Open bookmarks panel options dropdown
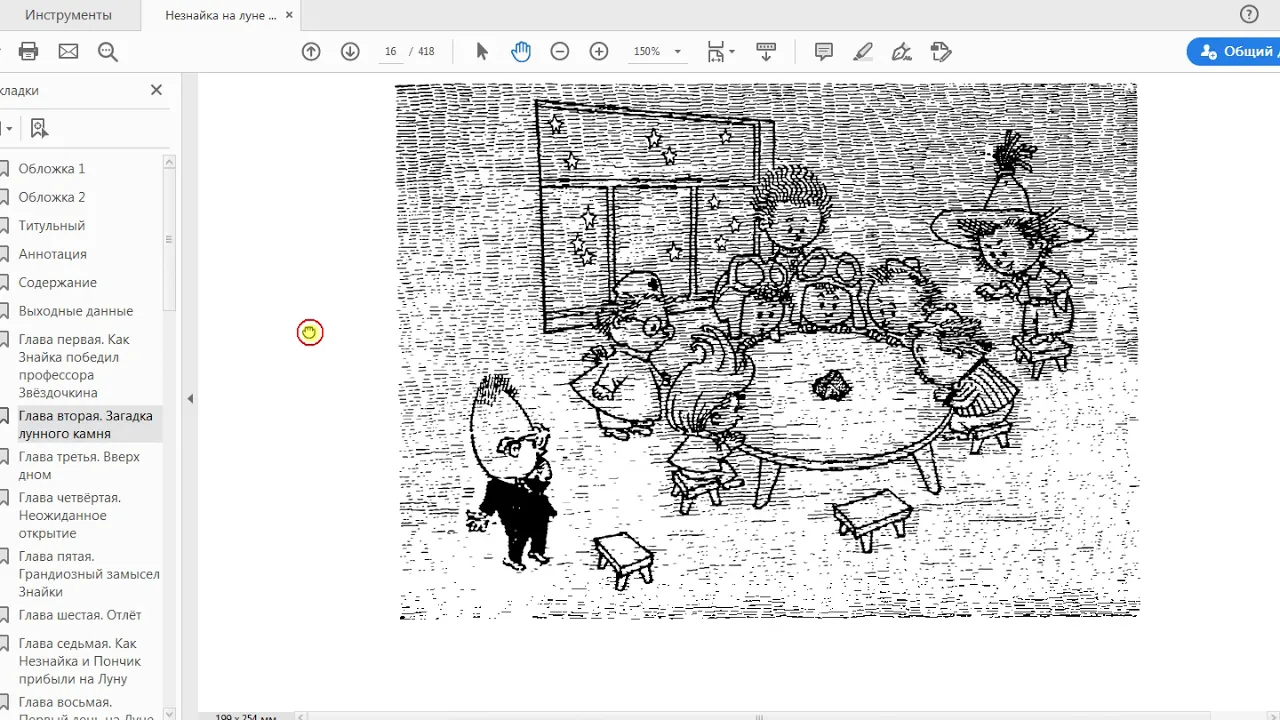The image size is (1280, 720). [x=6, y=128]
